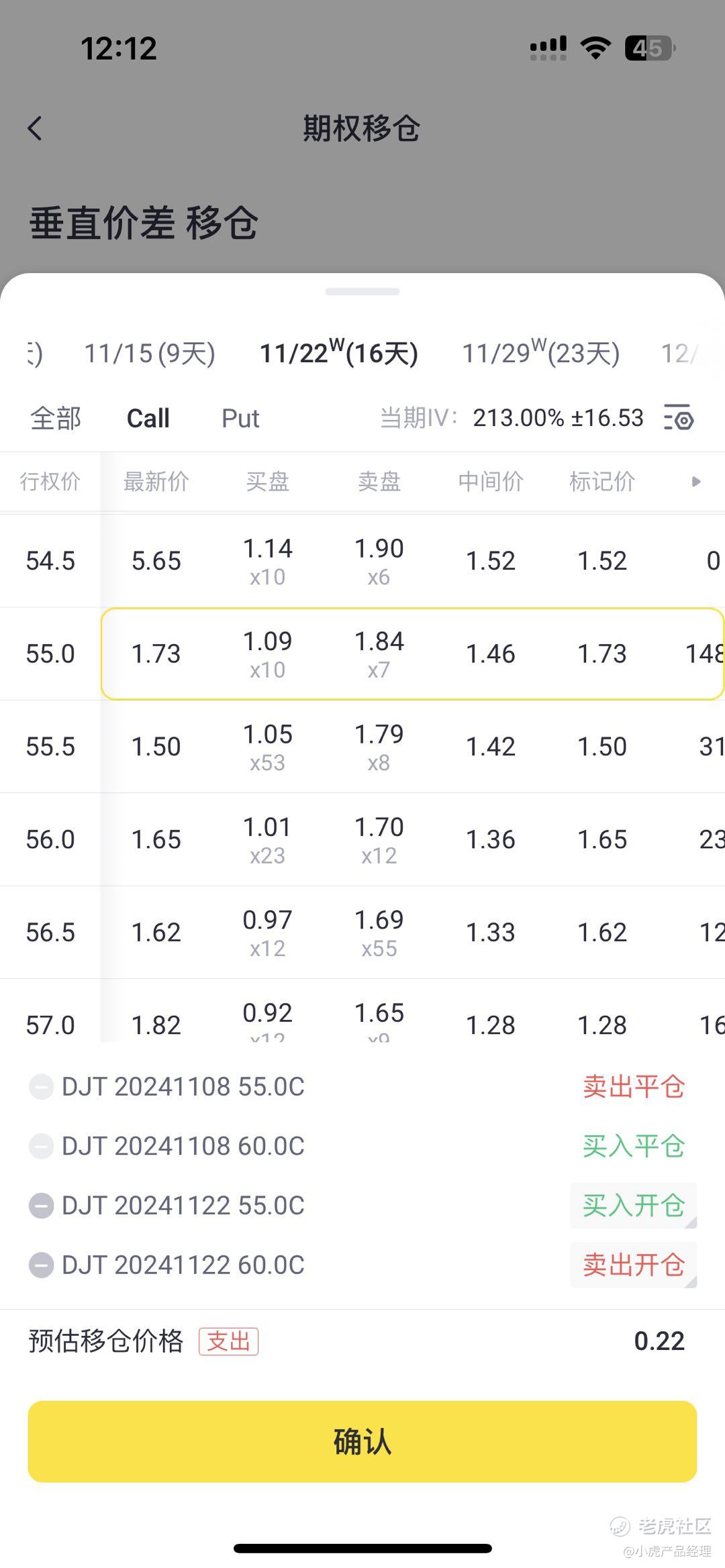The image size is (725, 1568).
Task: Choose the 11/22 (16天) expiry tab
Action: pyautogui.click(x=339, y=353)
